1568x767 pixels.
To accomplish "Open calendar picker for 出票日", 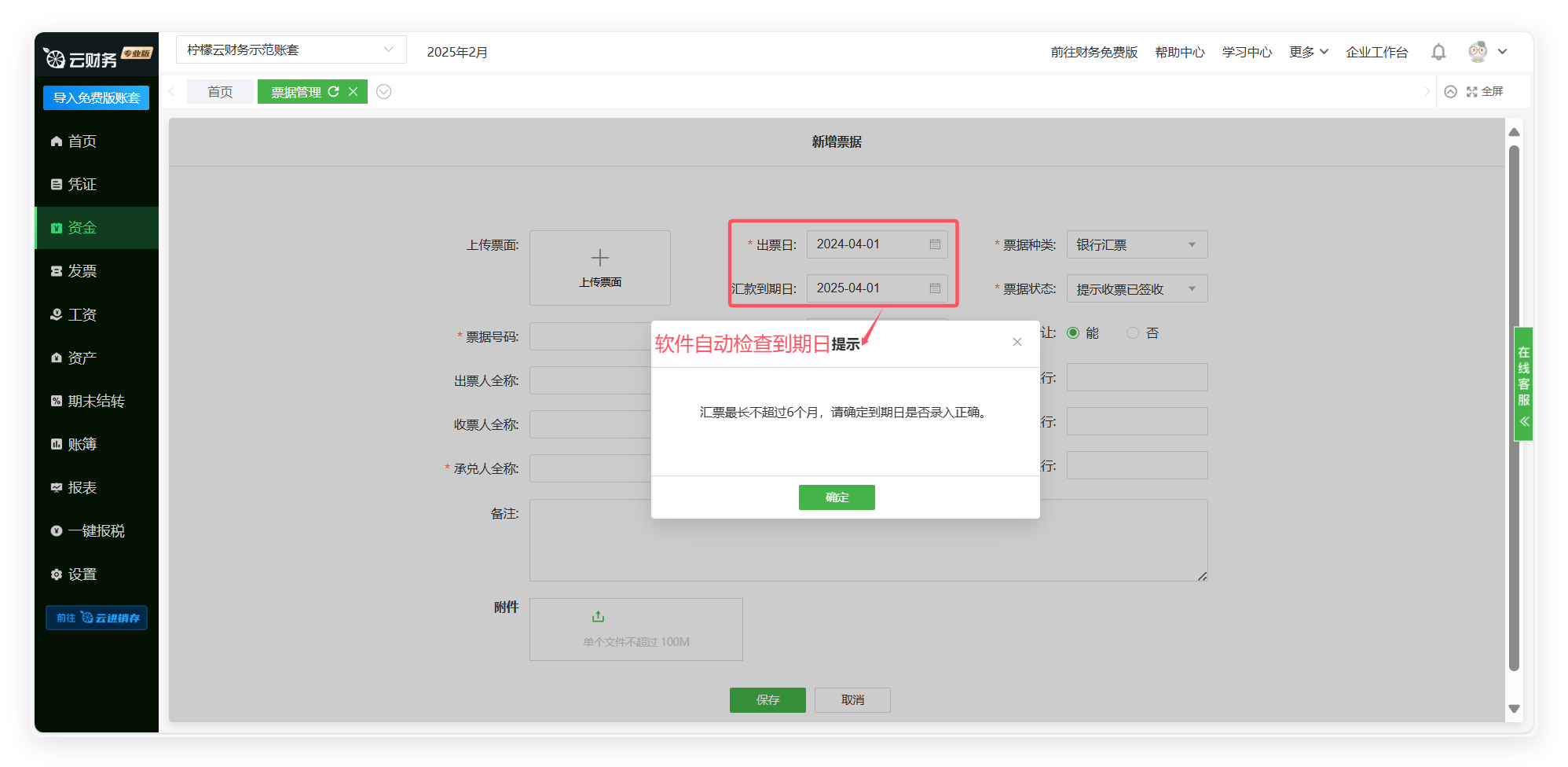I will tap(935, 244).
